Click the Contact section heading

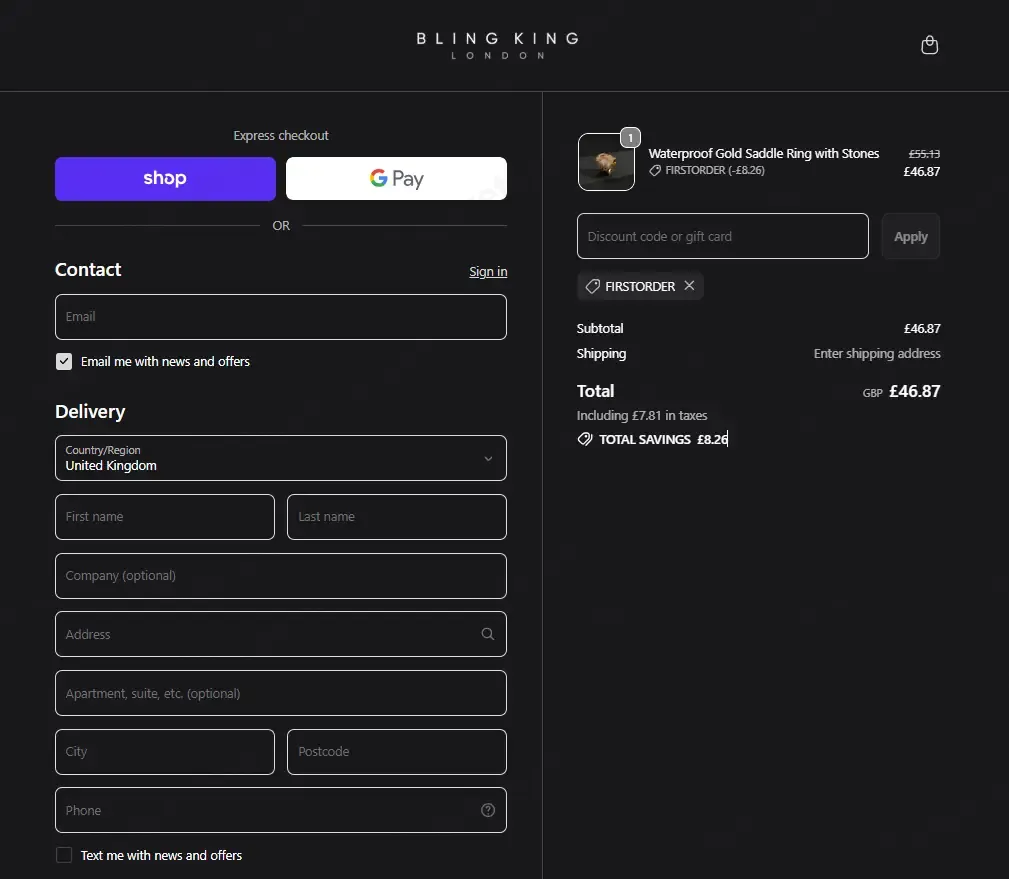pyautogui.click(x=88, y=270)
